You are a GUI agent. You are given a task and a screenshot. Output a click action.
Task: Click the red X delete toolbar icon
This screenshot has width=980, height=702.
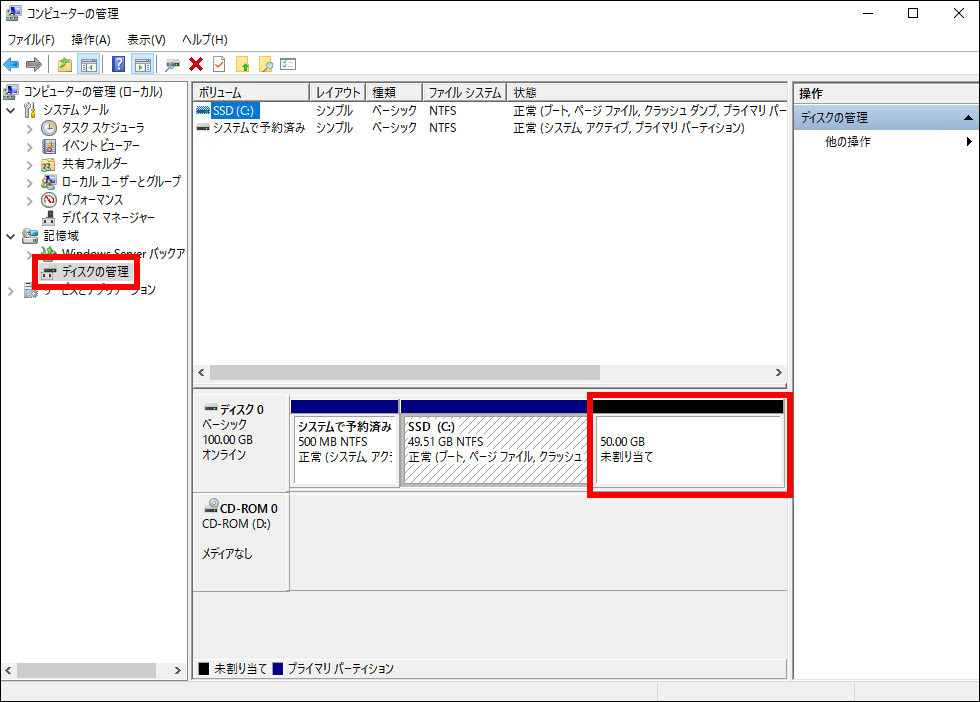(196, 65)
